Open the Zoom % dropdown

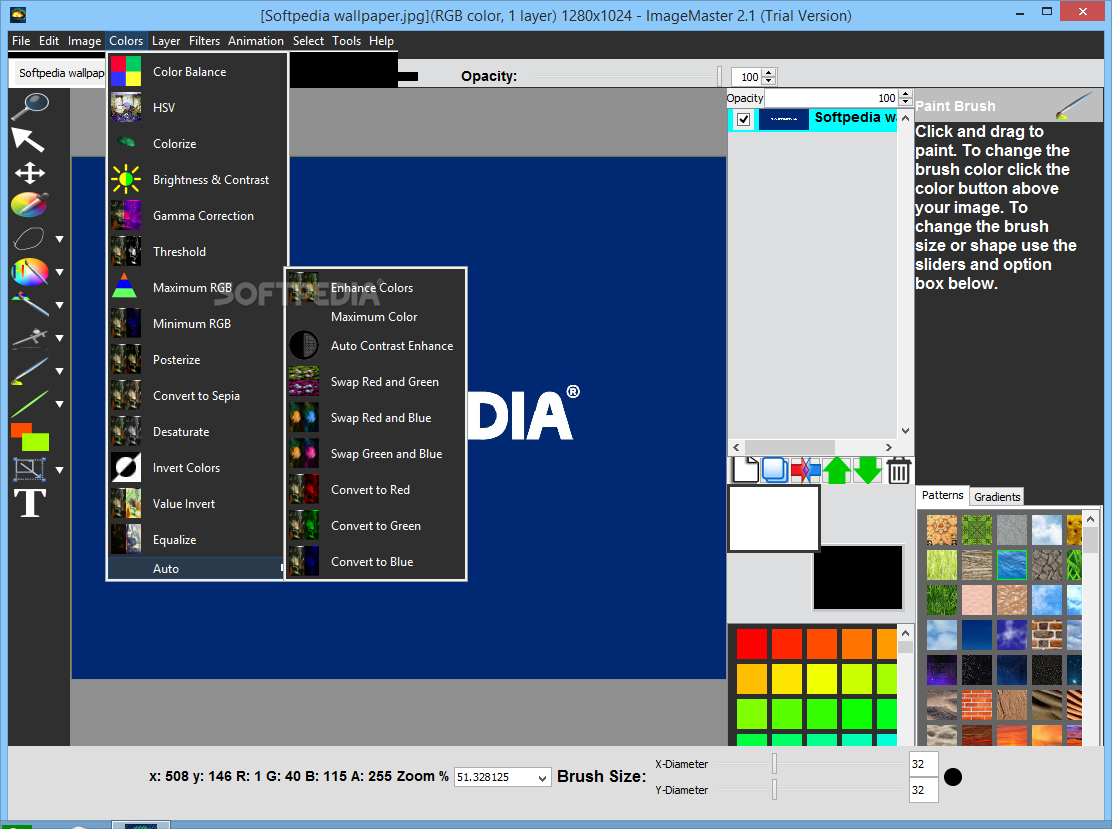click(542, 777)
